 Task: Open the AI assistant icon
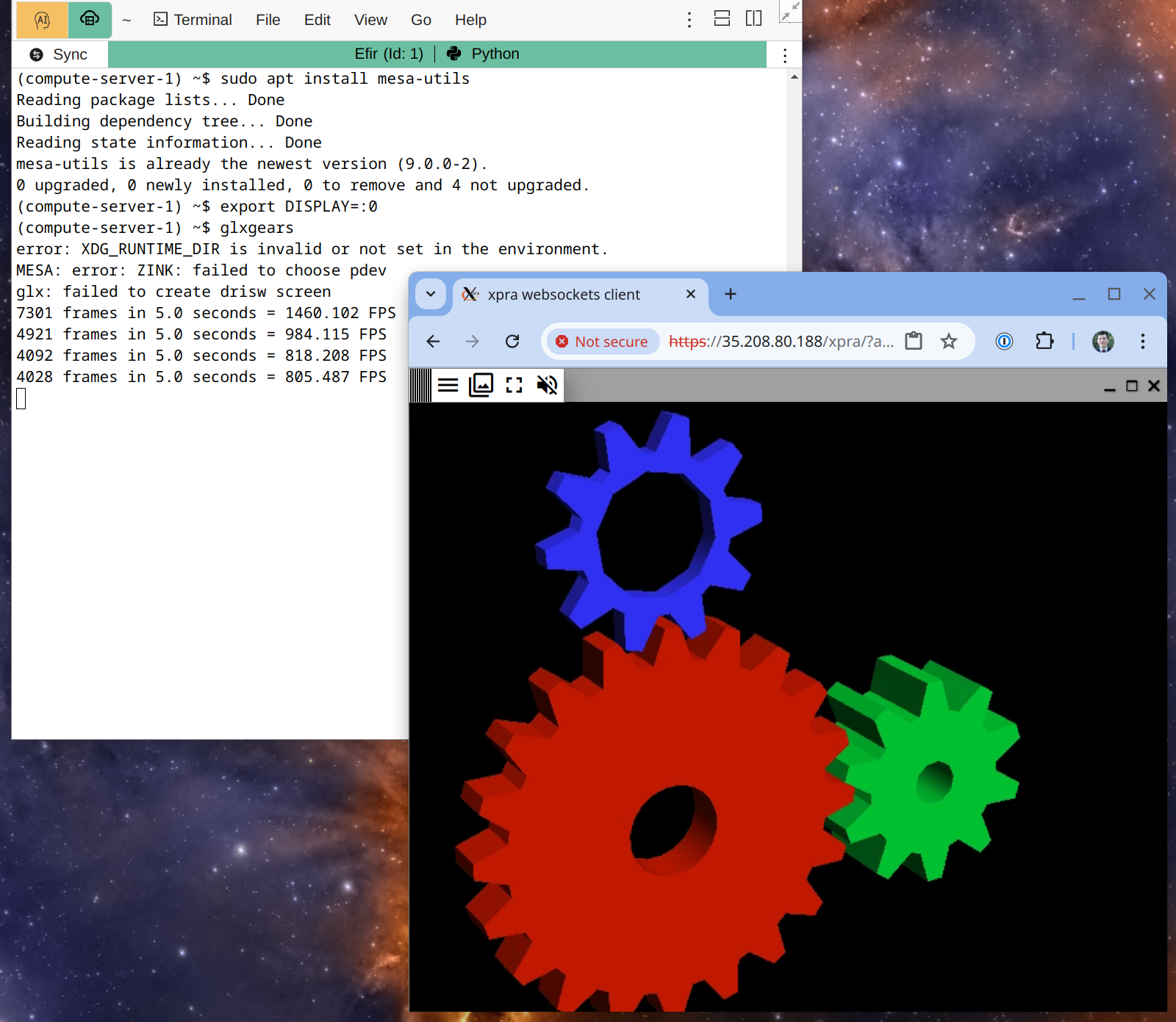point(42,20)
